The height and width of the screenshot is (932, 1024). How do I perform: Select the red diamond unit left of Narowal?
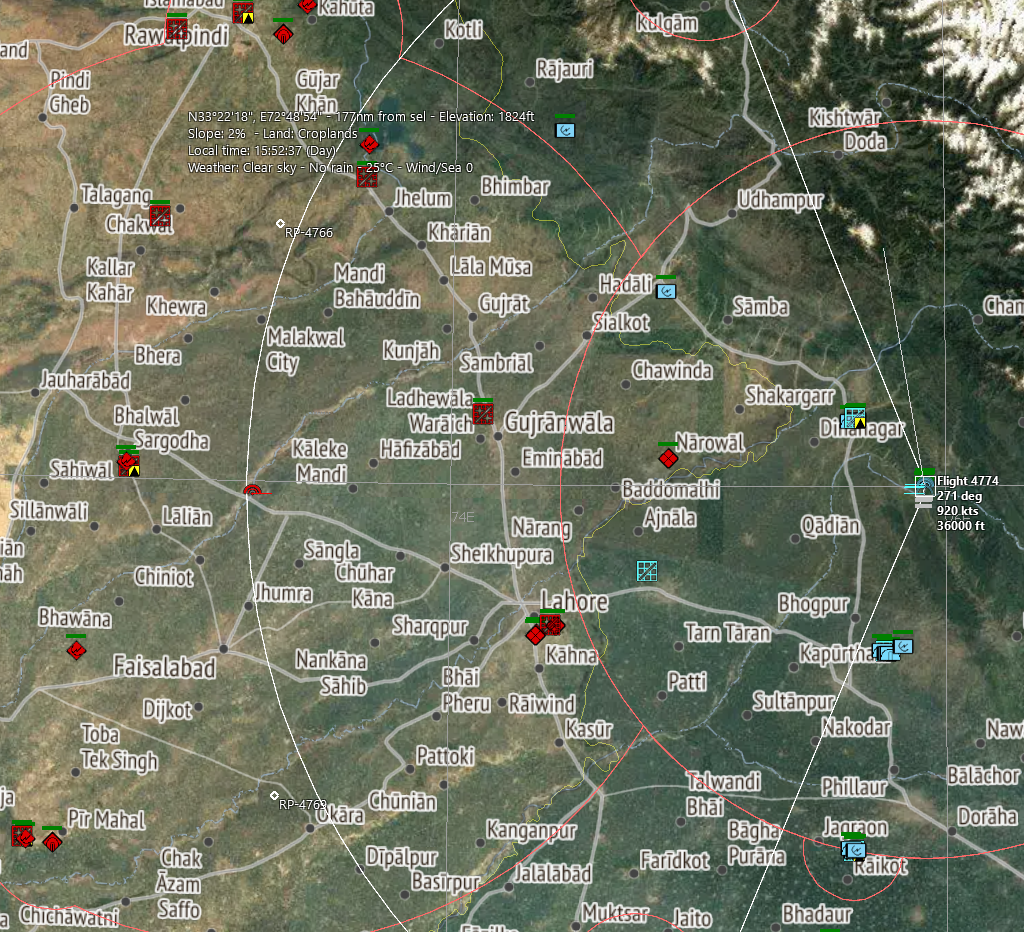tap(668, 458)
